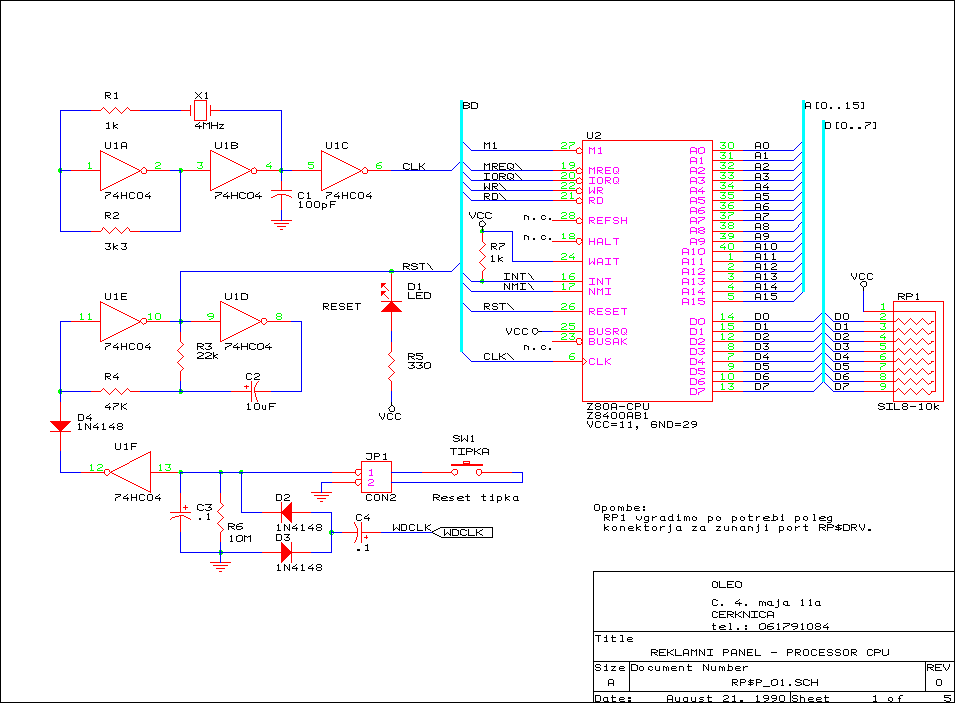Select the NMI\ net label
The image size is (955, 703).
pos(518,286)
